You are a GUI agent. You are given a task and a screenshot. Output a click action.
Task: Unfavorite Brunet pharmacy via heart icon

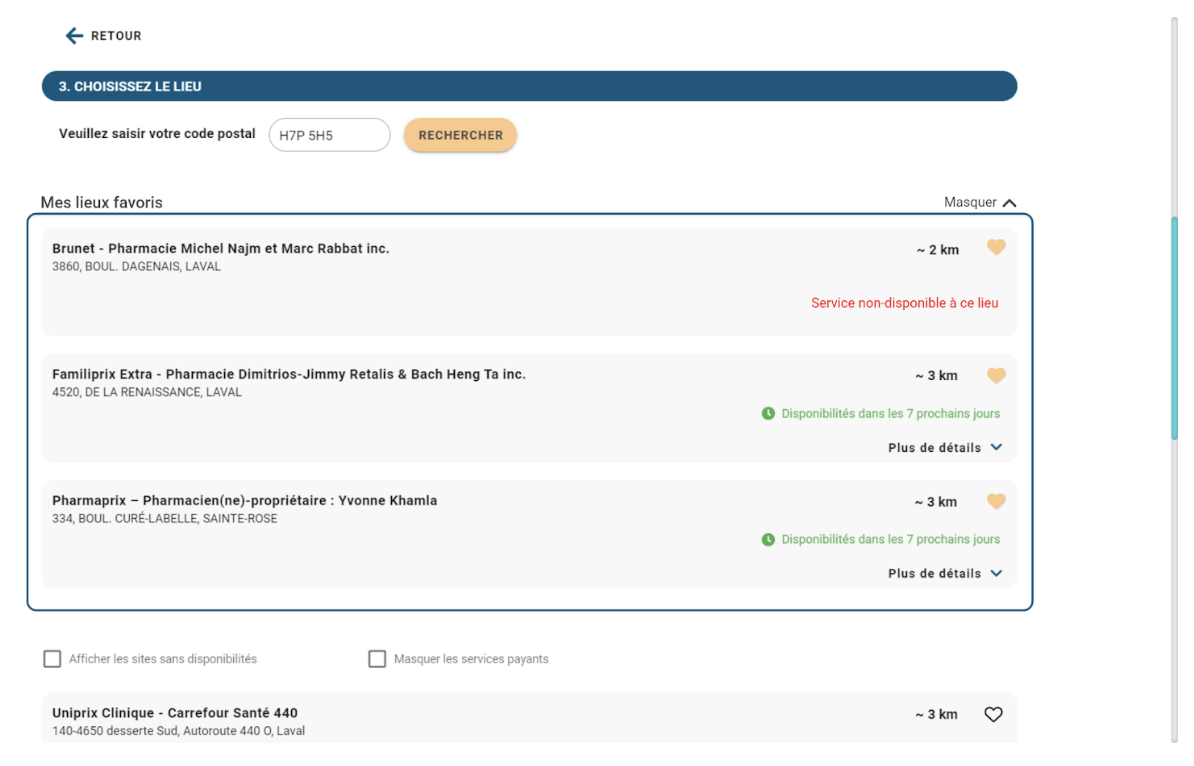click(996, 247)
